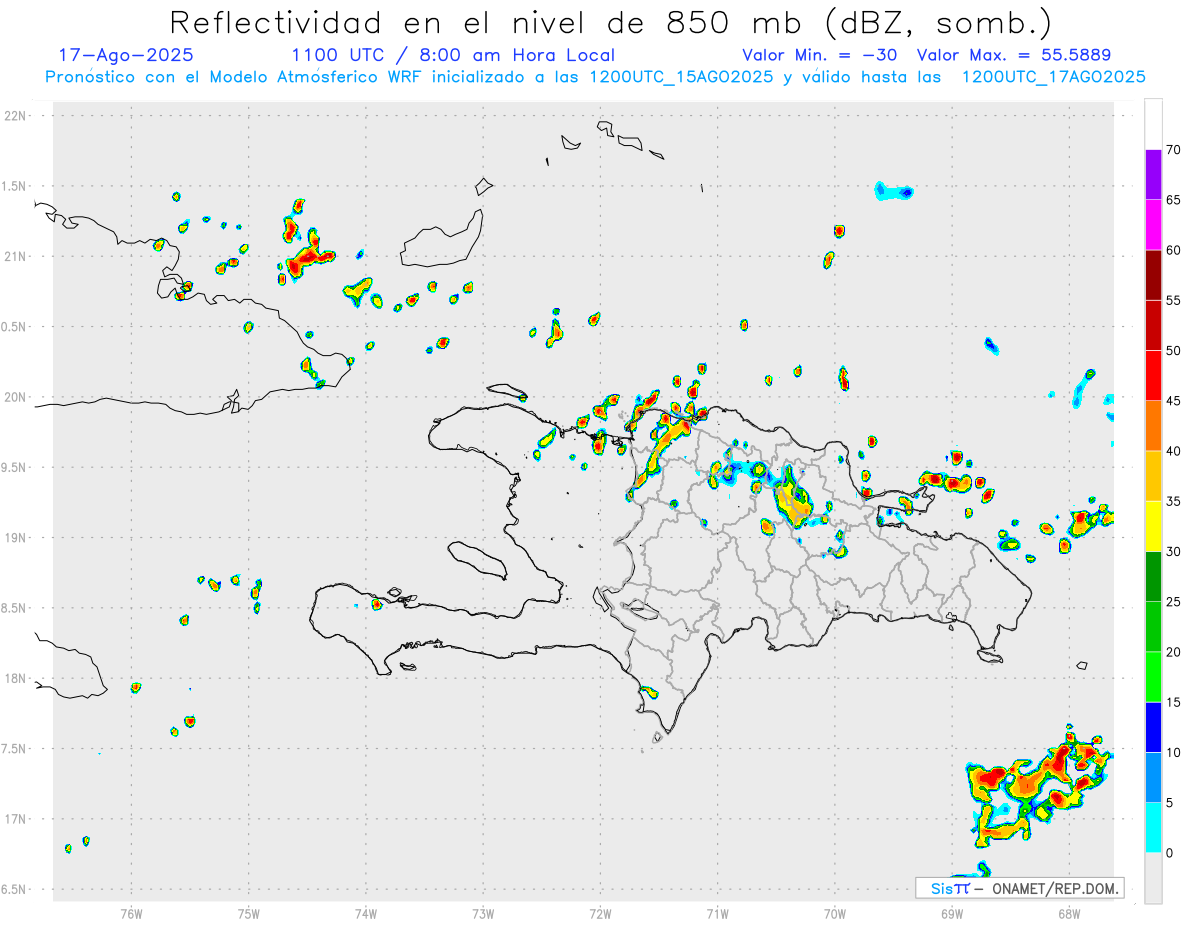Click the '76W' longitude label
The width and height of the screenshot is (1200, 927).
point(131,914)
